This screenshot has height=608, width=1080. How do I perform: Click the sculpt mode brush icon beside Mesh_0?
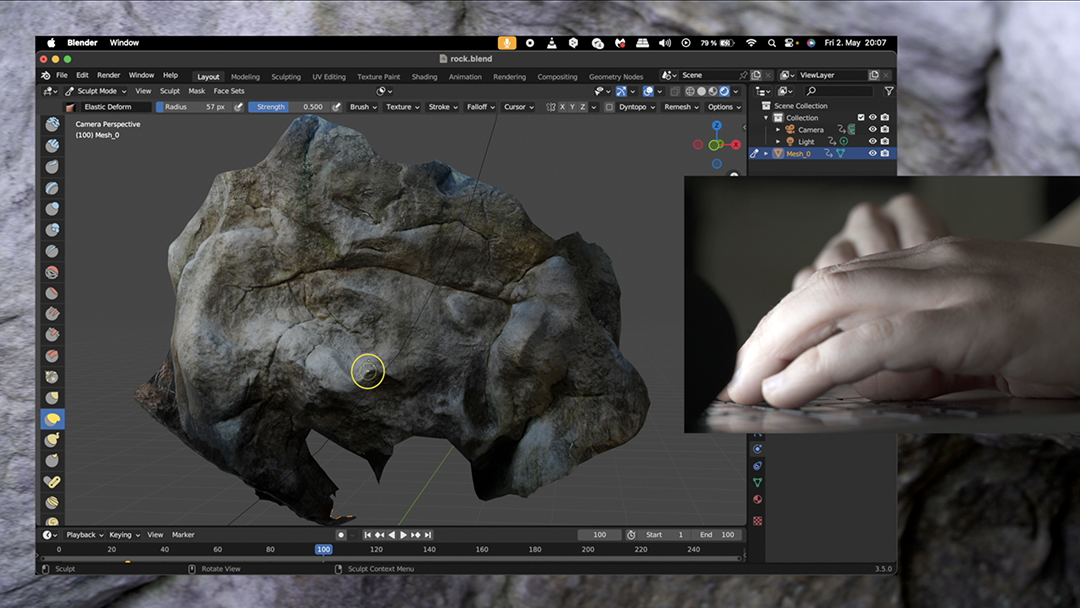point(754,154)
